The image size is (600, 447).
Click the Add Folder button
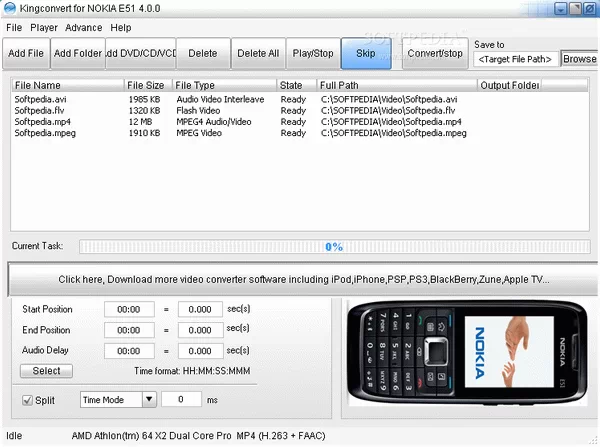(x=78, y=53)
